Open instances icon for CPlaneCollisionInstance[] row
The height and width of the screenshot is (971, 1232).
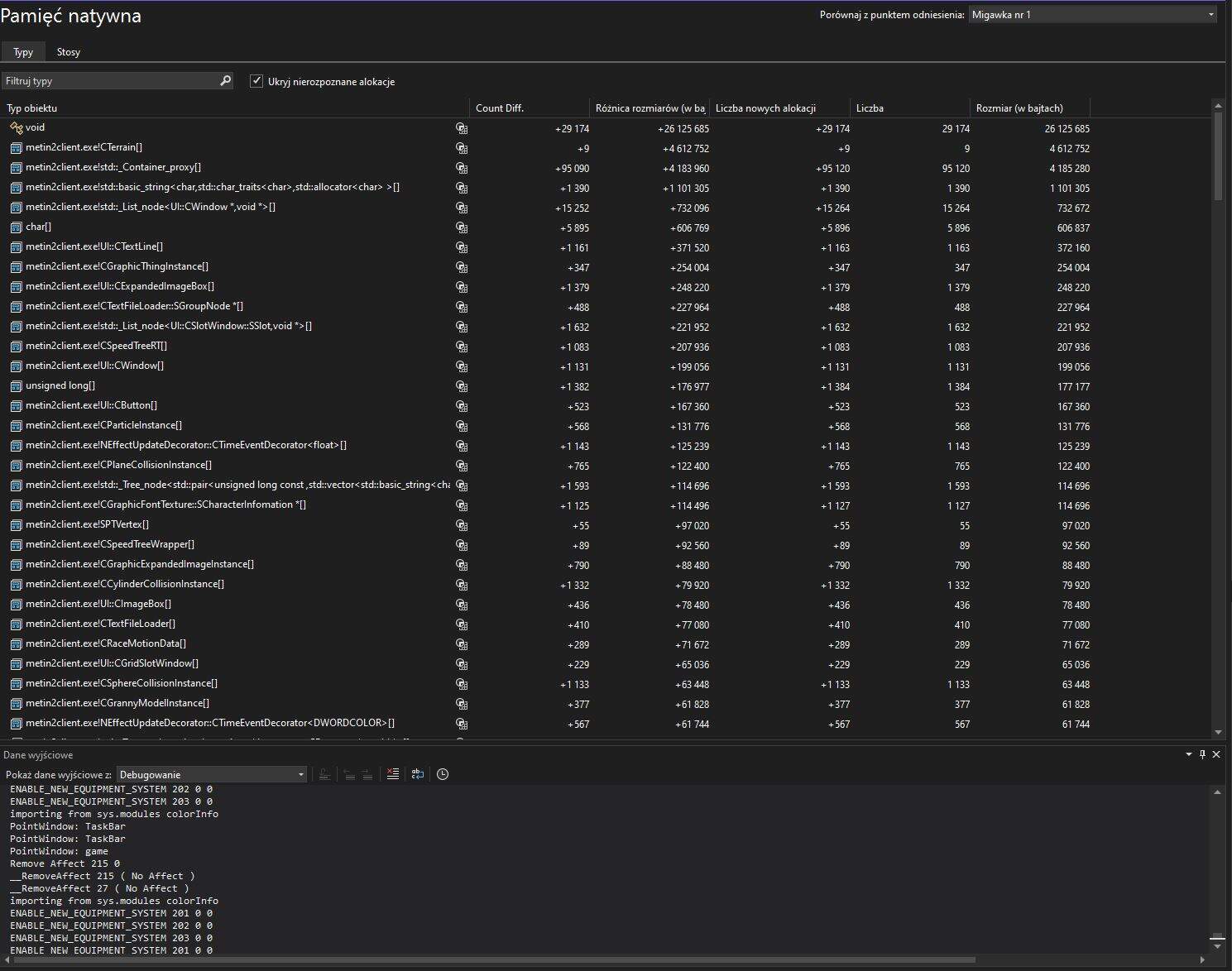(462, 466)
